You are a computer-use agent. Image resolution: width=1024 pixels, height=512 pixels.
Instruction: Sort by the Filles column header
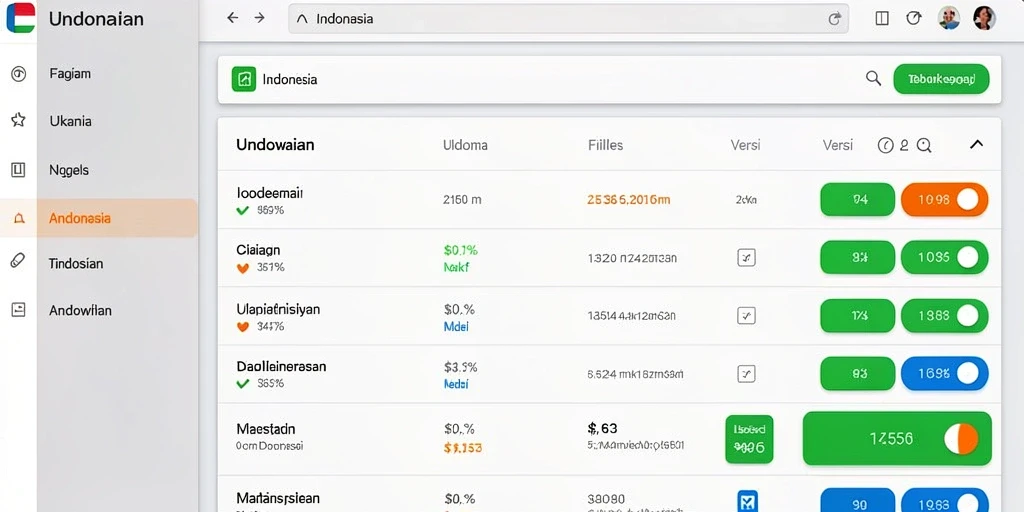pyautogui.click(x=605, y=145)
